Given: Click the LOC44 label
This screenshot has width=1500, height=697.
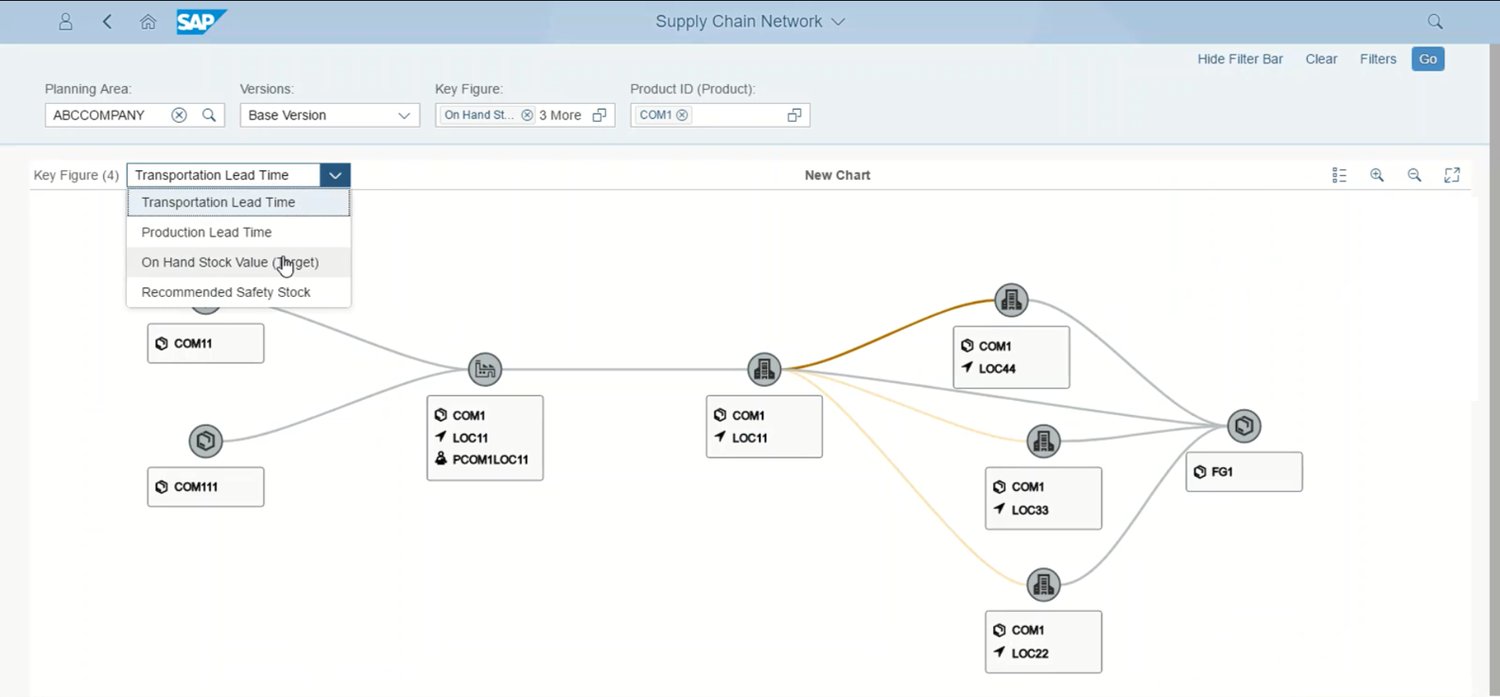Looking at the screenshot, I should pos(998,368).
